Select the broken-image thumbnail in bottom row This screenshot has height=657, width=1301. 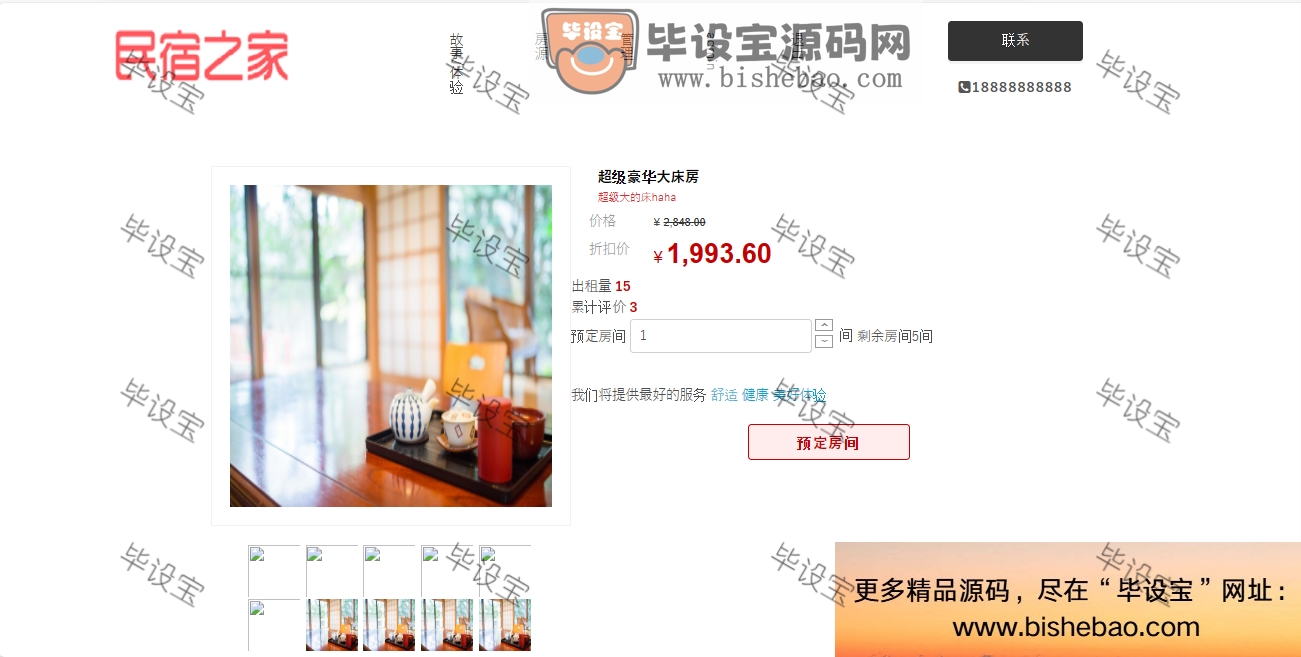274,625
